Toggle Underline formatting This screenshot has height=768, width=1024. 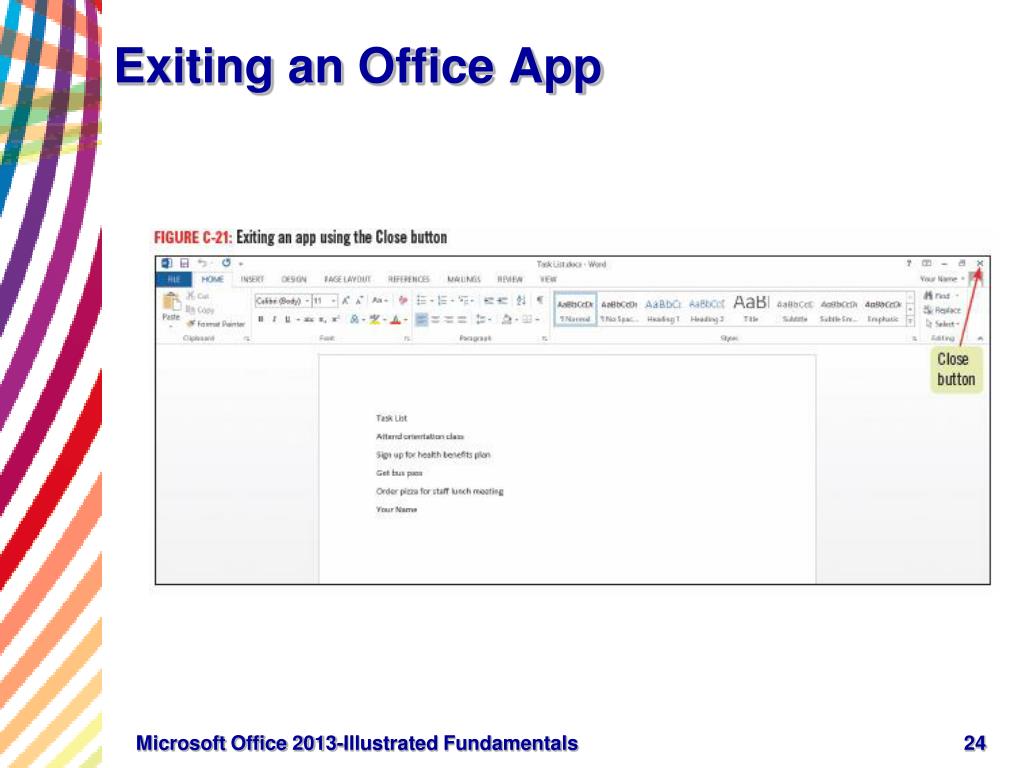pos(287,319)
